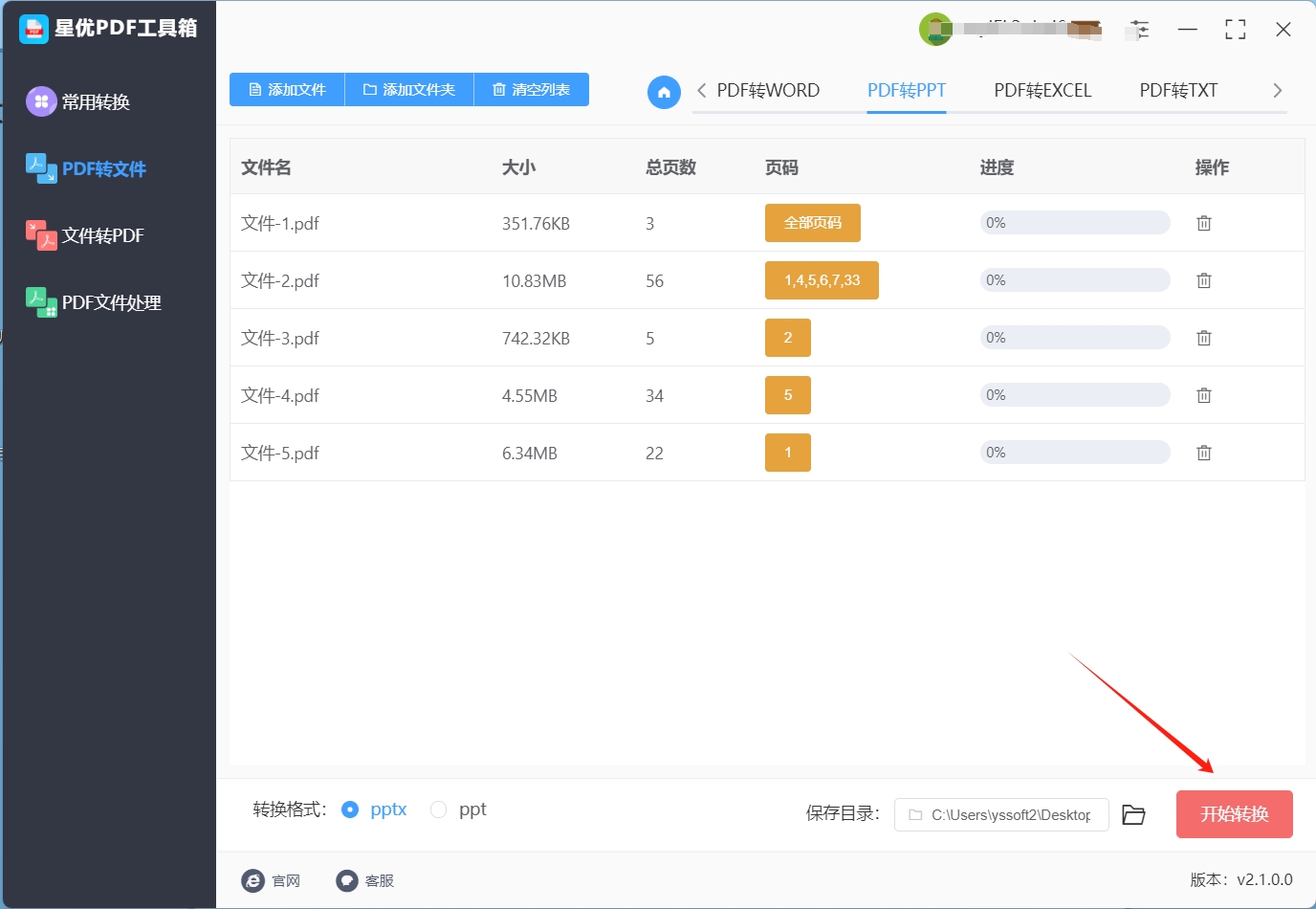Select PDF文件处理 in the sidebar

94,302
